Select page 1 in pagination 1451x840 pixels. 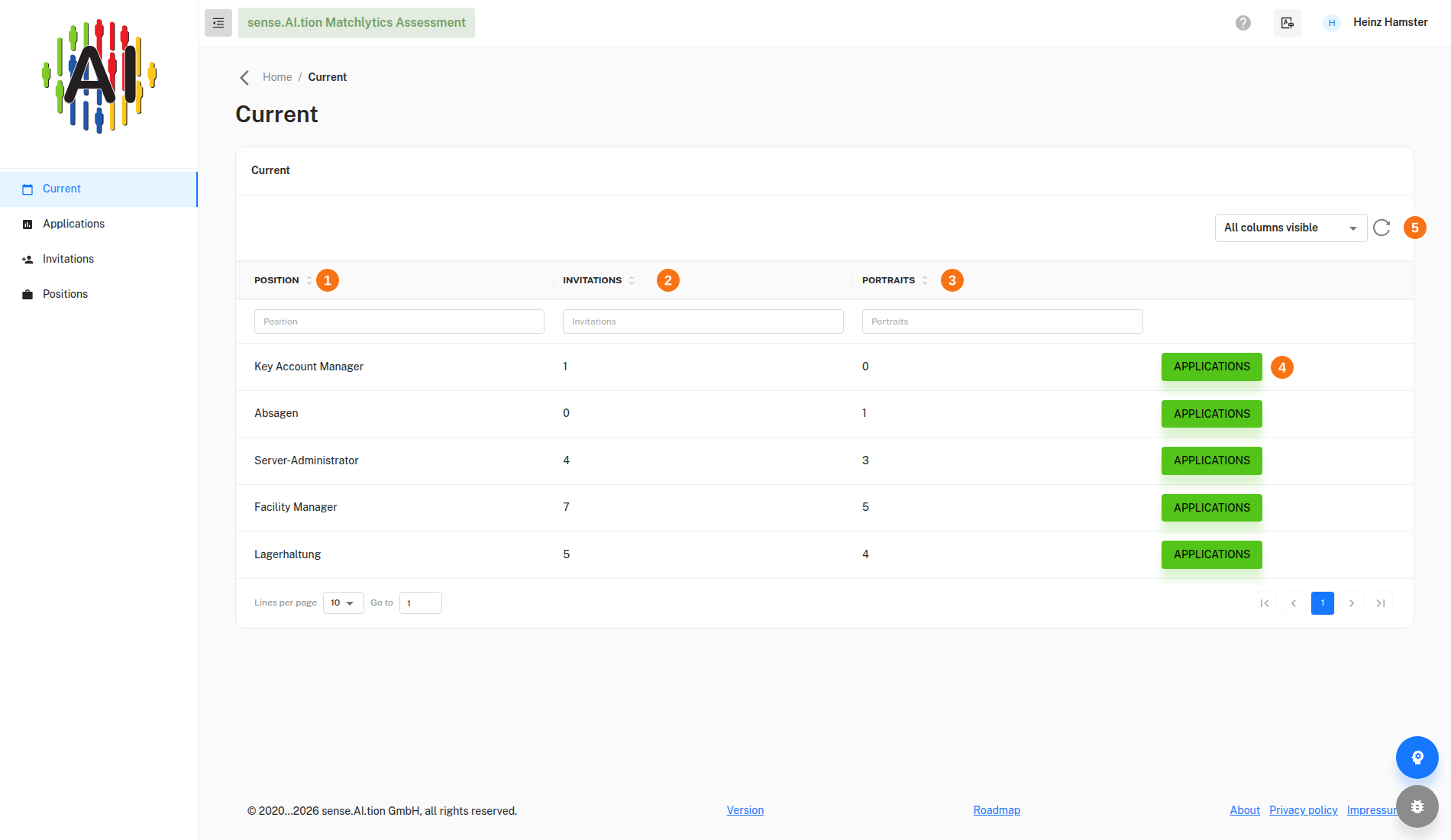[1323, 603]
